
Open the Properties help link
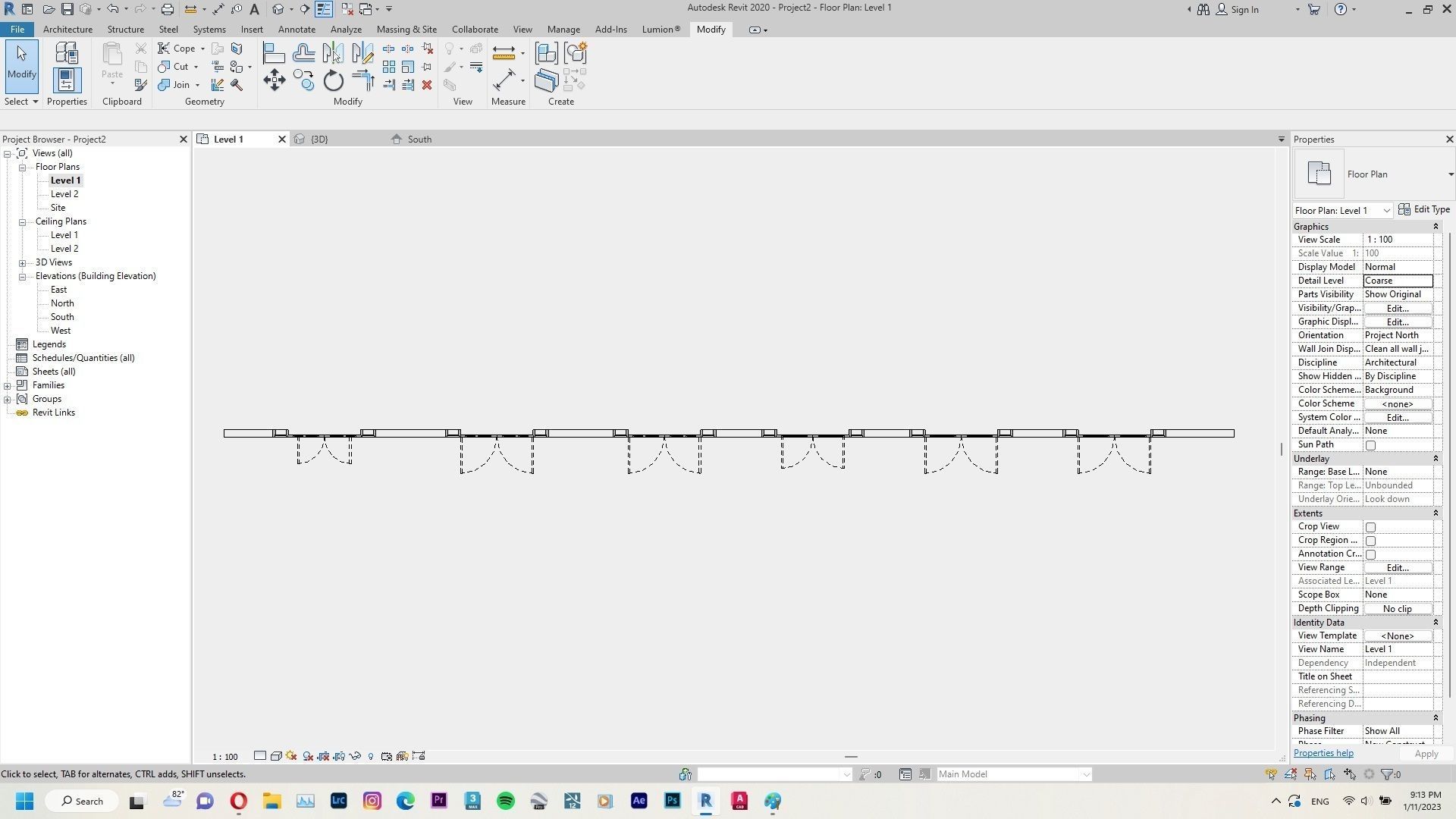(1323, 753)
